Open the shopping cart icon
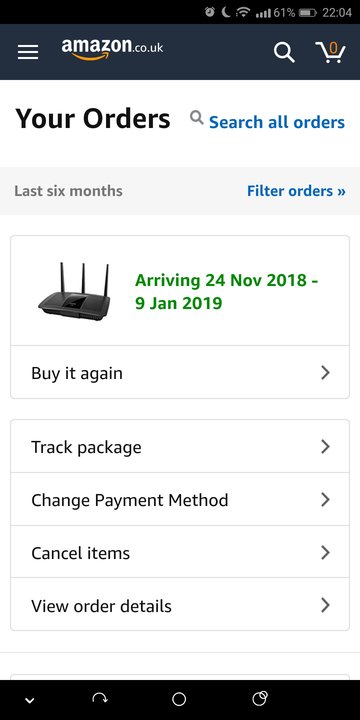Image resolution: width=360 pixels, height=720 pixels. [x=330, y=52]
